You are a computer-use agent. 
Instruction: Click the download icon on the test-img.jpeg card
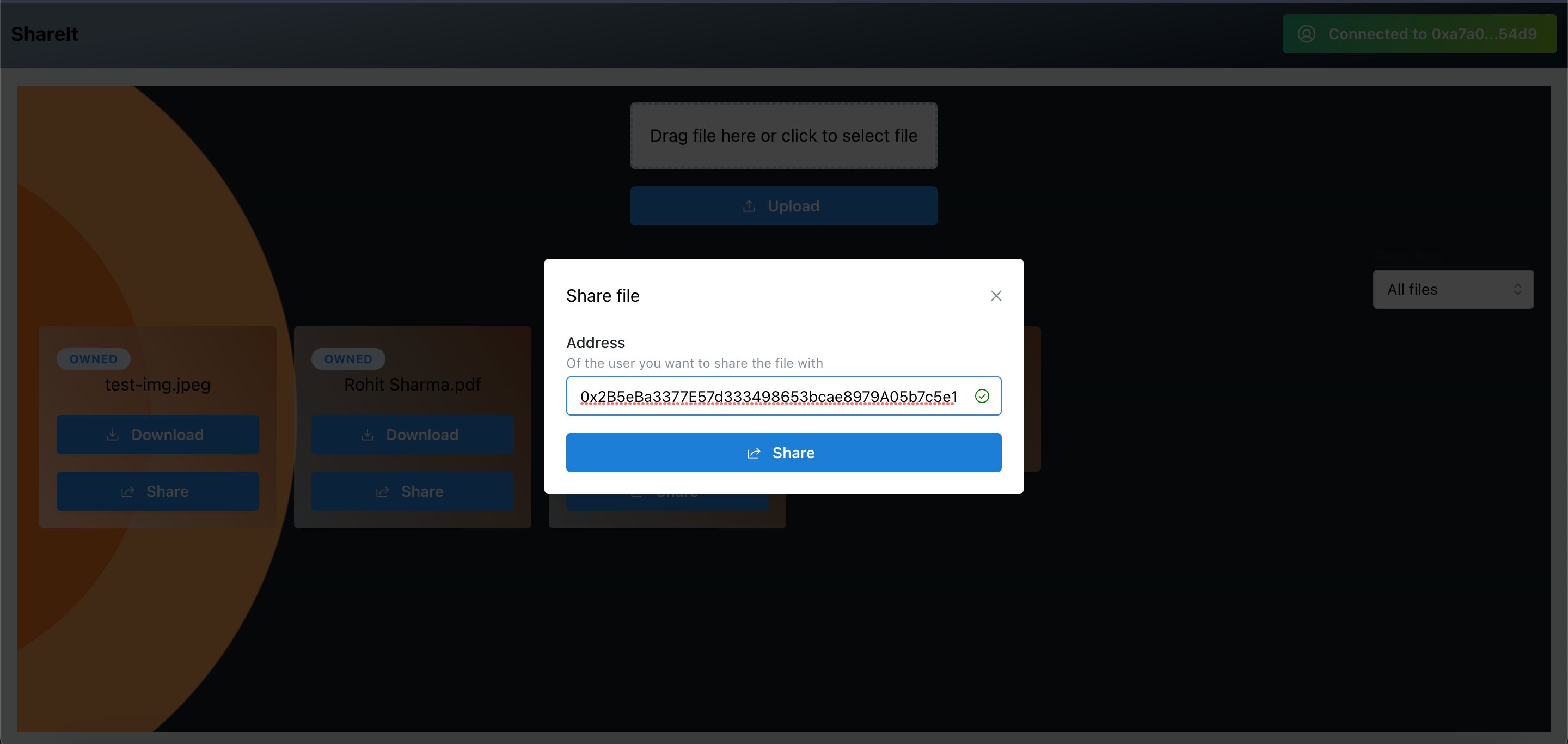[113, 435]
